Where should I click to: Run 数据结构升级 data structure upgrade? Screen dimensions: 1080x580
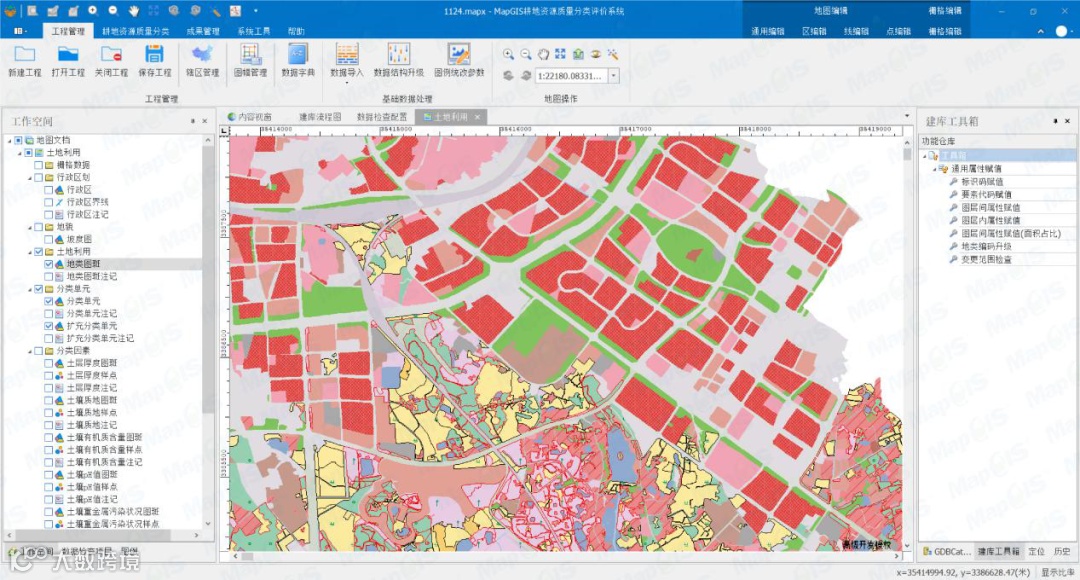[399, 60]
